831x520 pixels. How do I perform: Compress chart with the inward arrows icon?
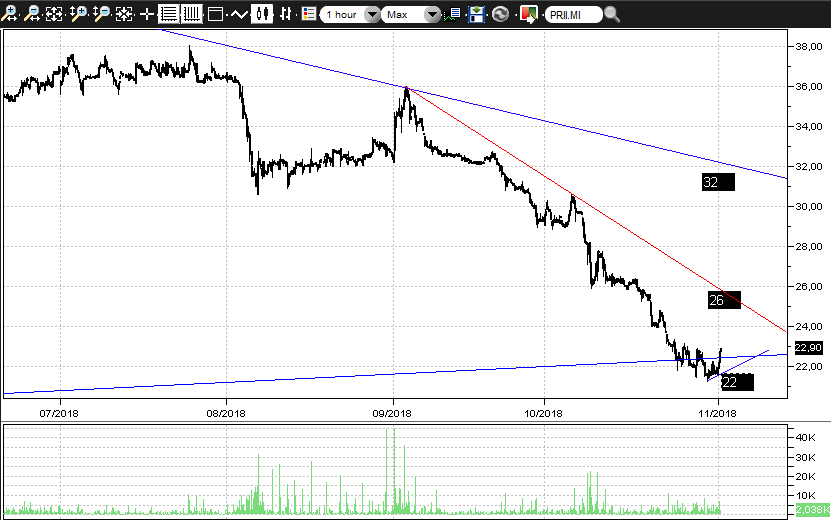pyautogui.click(x=124, y=14)
